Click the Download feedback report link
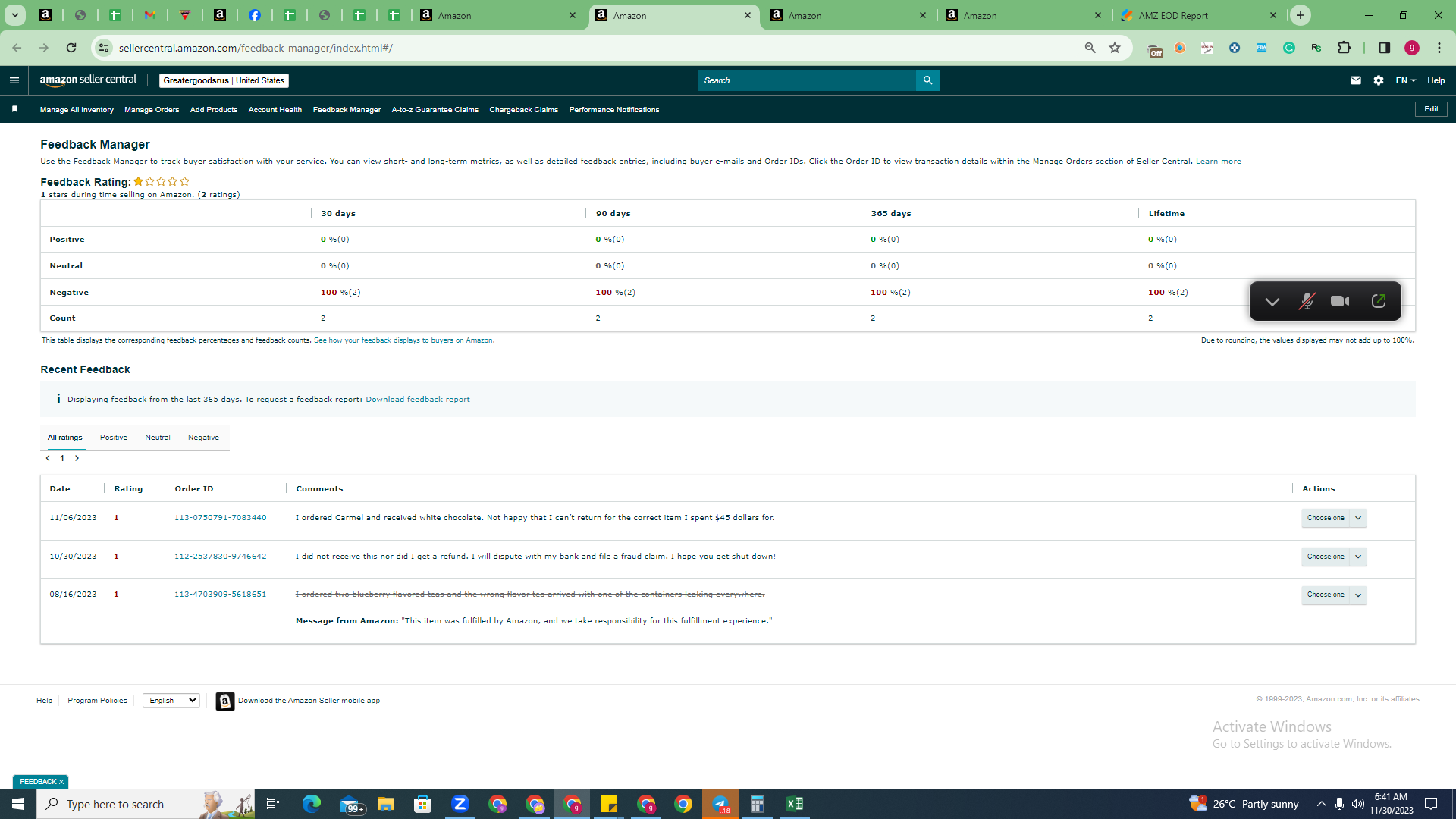This screenshot has width=1456, height=819. (x=418, y=400)
